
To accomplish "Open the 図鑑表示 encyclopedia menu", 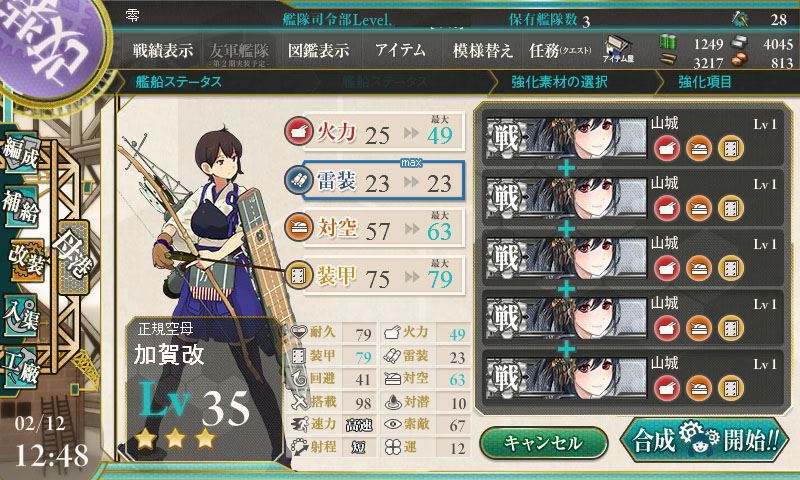I will pos(318,50).
